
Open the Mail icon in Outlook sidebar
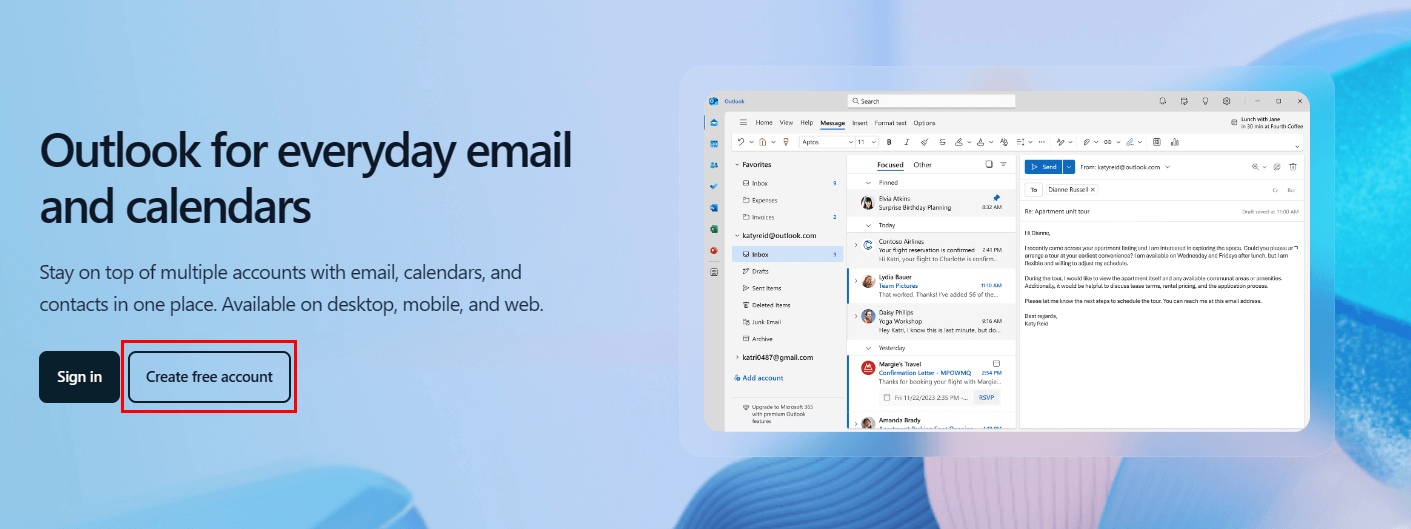[x=714, y=122]
